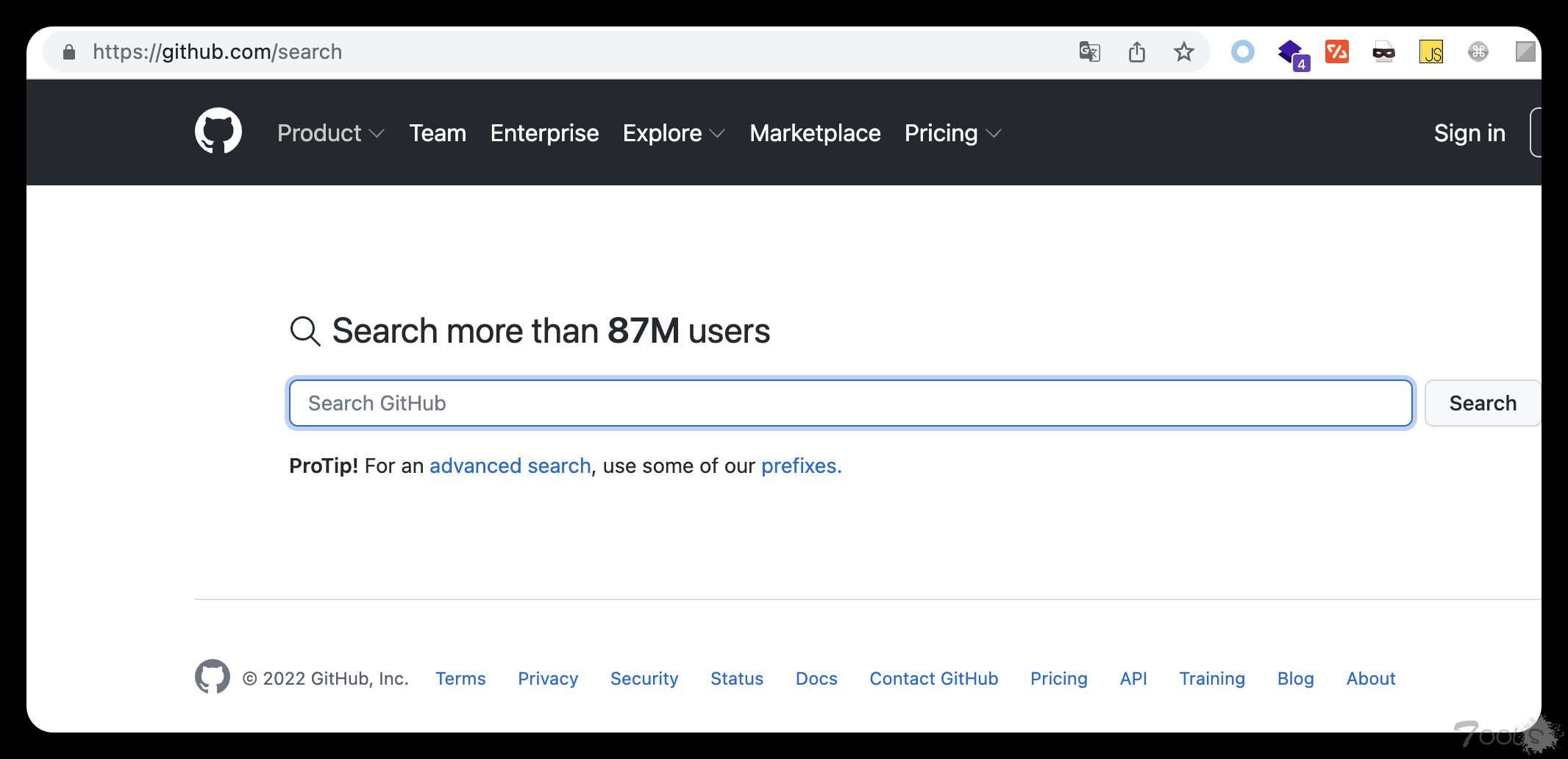Click the GitHub octocat logo in header
The height and width of the screenshot is (759, 1568).
[x=218, y=132]
